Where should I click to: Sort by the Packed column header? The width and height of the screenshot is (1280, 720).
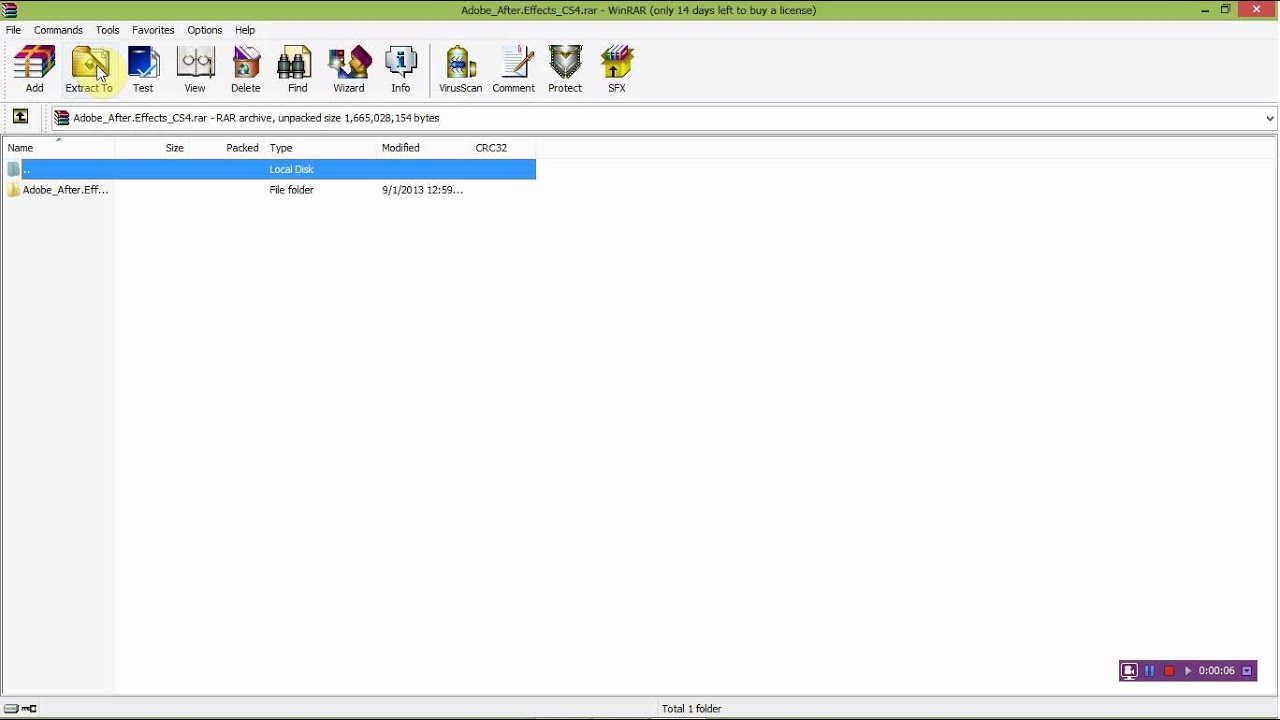(x=227, y=147)
